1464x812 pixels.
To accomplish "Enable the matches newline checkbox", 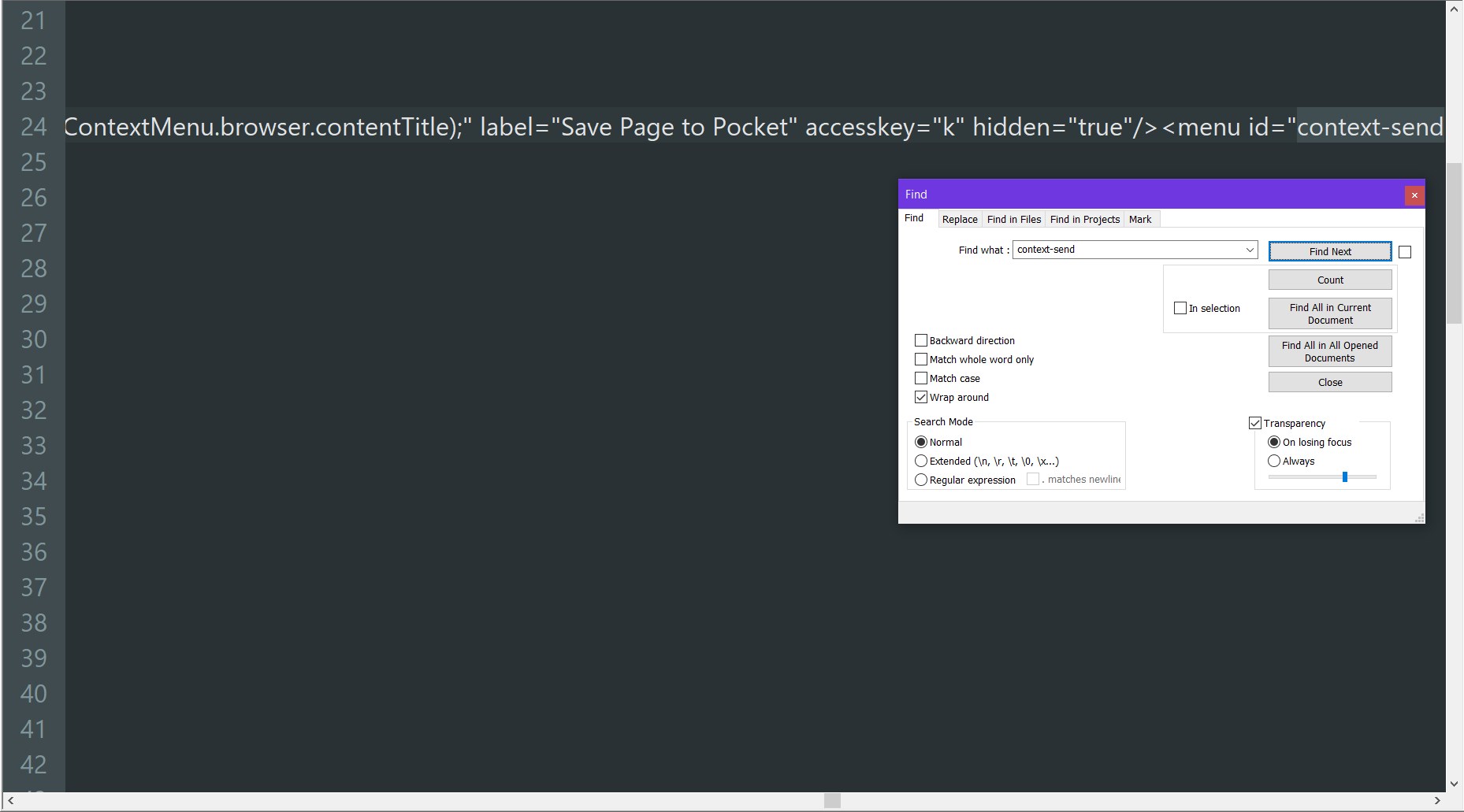I will [1033, 479].
